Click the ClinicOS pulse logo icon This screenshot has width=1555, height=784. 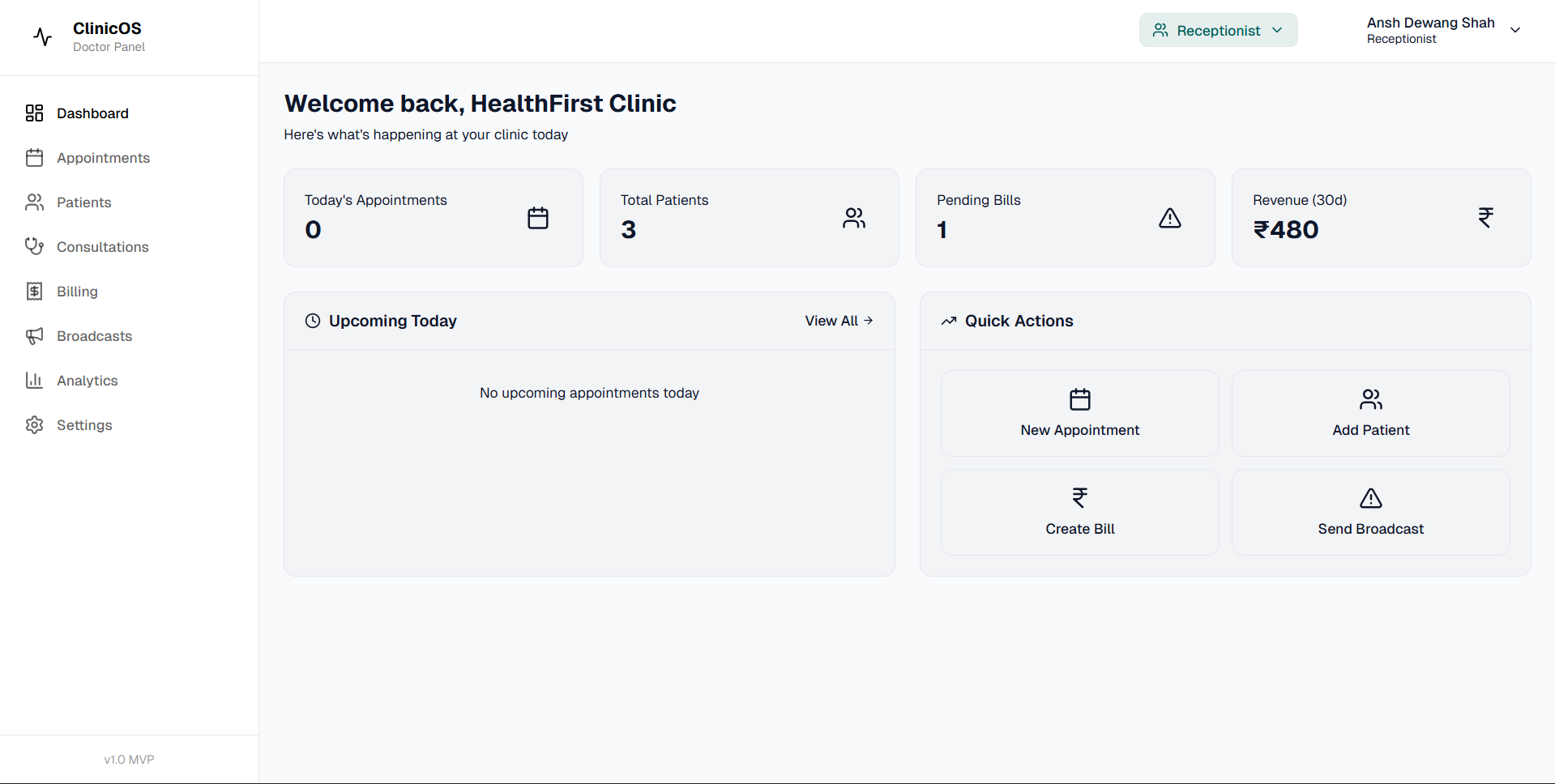click(x=42, y=36)
